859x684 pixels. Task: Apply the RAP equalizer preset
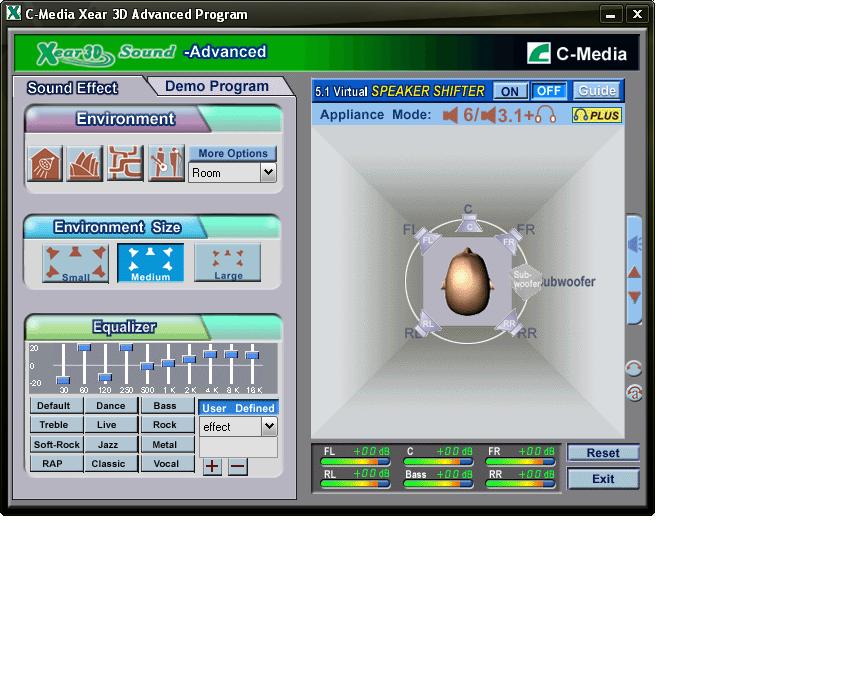[56, 464]
